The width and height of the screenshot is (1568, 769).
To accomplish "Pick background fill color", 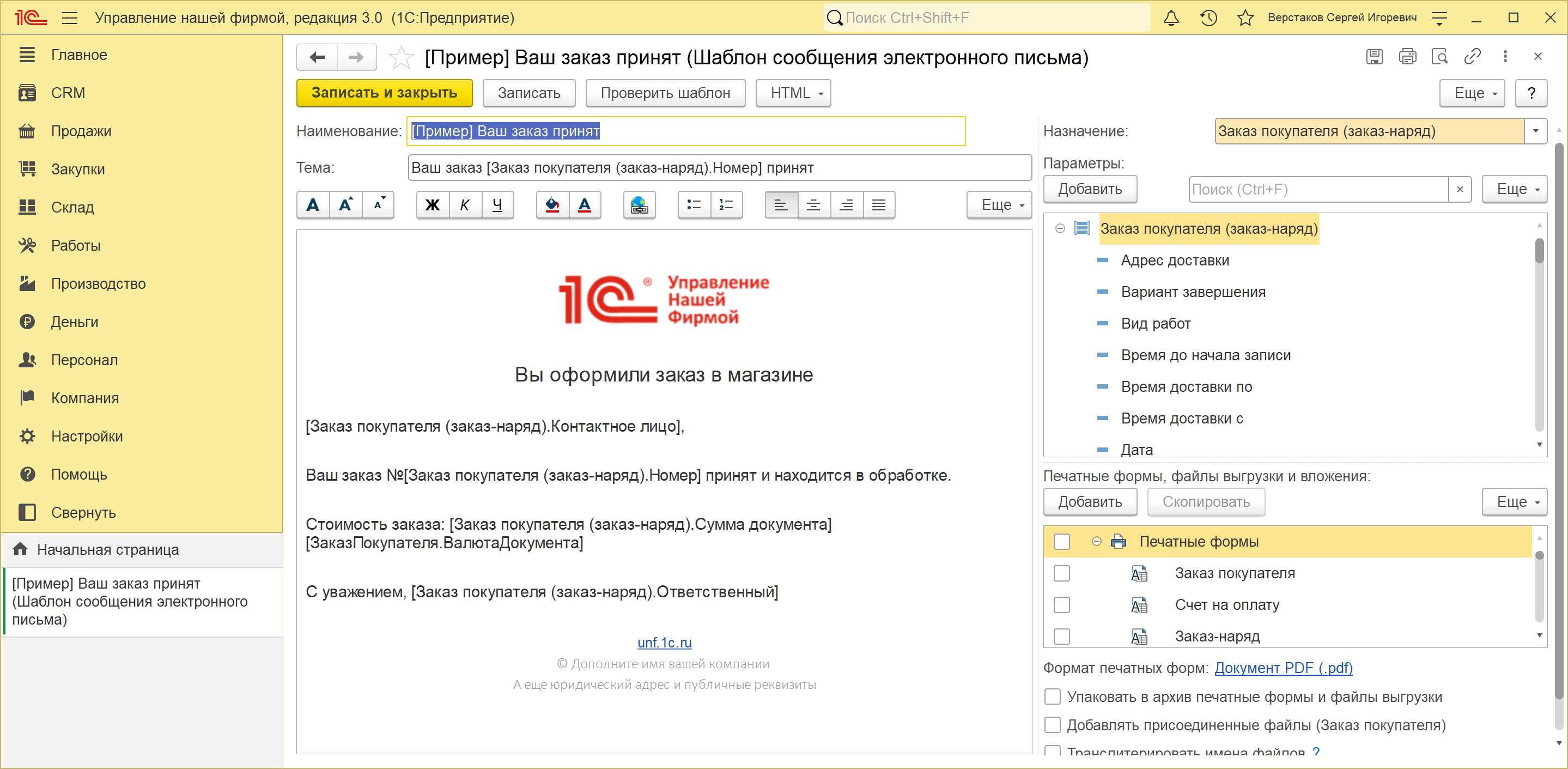I will click(x=552, y=204).
